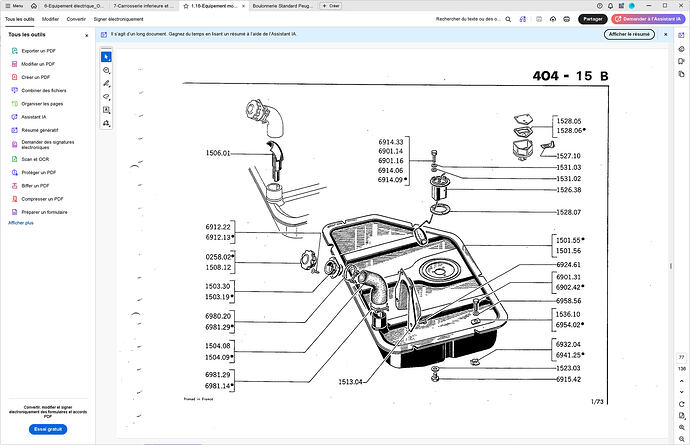Open the blue profile avatar
This screenshot has width=690, height=445.
[x=632, y=6]
